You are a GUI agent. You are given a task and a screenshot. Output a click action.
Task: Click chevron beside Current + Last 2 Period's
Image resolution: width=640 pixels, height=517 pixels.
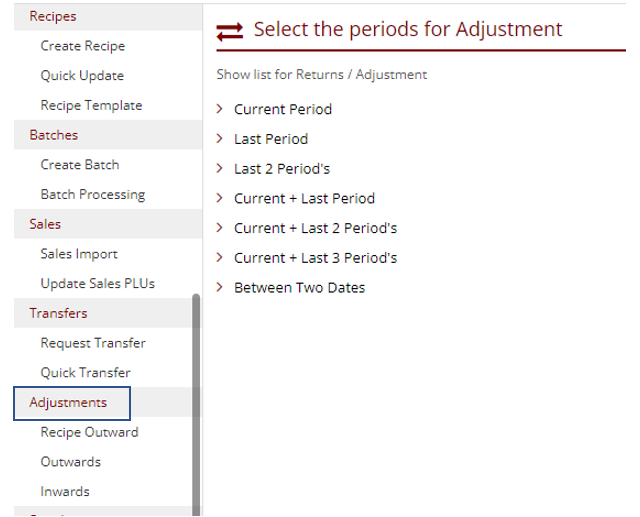(x=220, y=228)
